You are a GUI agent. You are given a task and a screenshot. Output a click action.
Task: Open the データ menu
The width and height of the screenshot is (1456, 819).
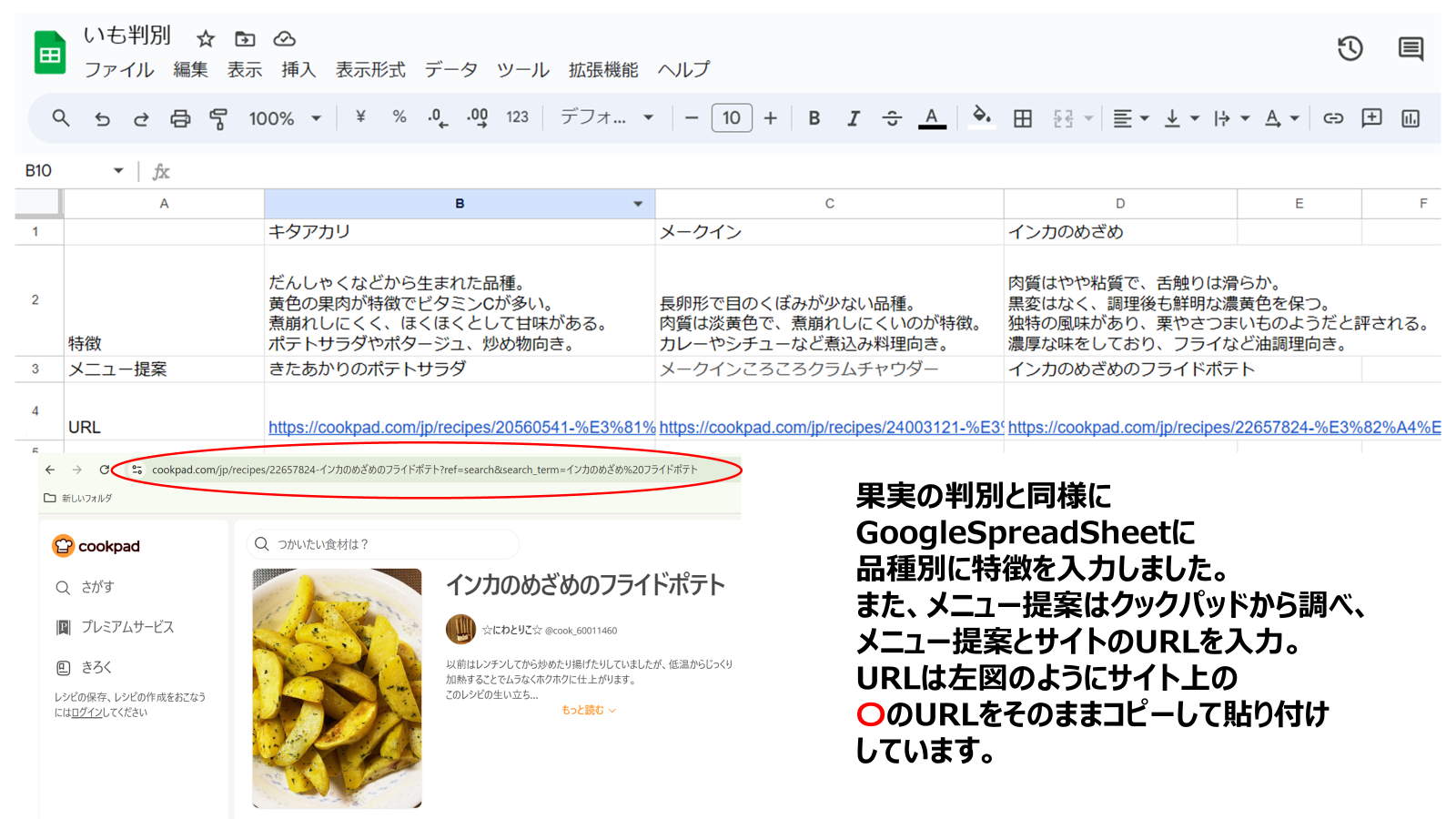tap(451, 70)
